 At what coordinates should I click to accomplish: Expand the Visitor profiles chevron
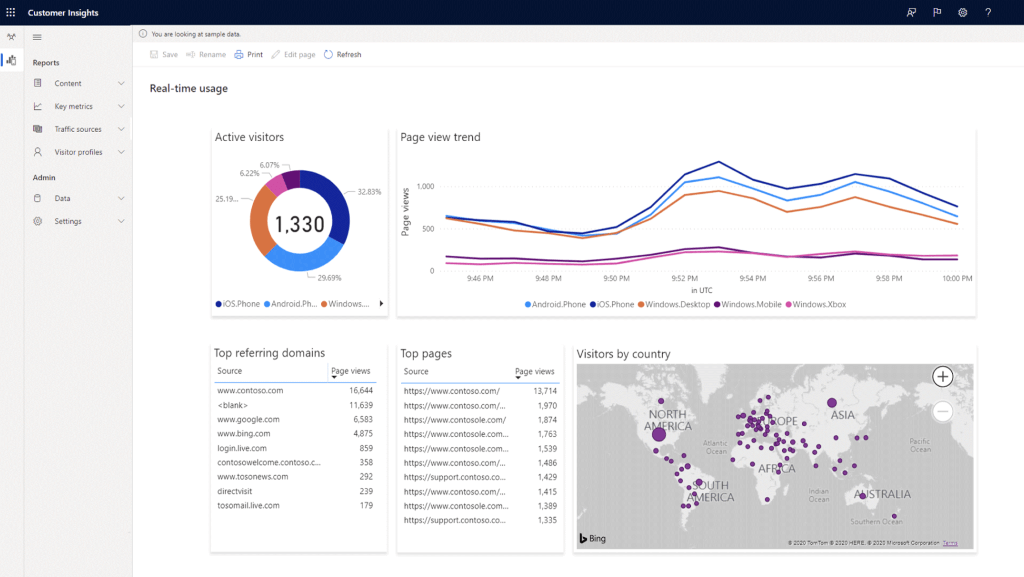[x=121, y=152]
